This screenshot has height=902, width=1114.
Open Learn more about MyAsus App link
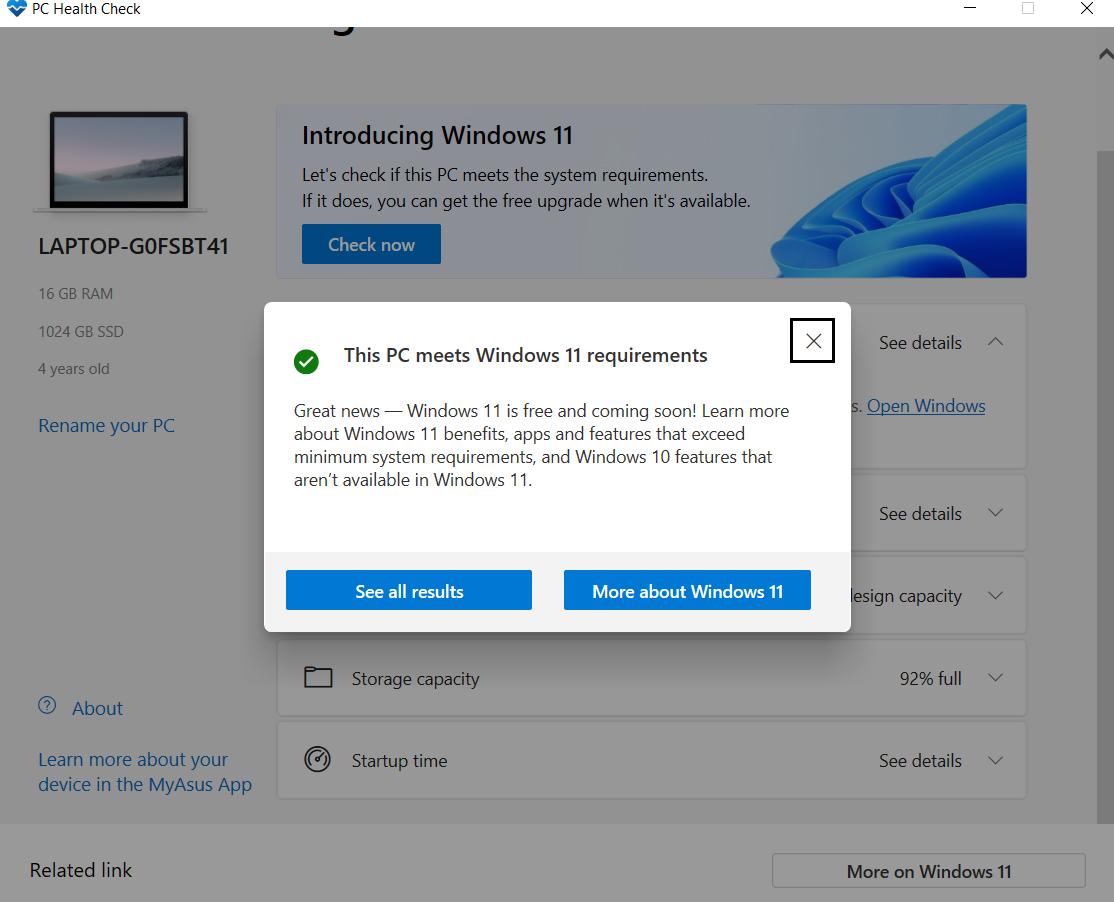pyautogui.click(x=145, y=772)
